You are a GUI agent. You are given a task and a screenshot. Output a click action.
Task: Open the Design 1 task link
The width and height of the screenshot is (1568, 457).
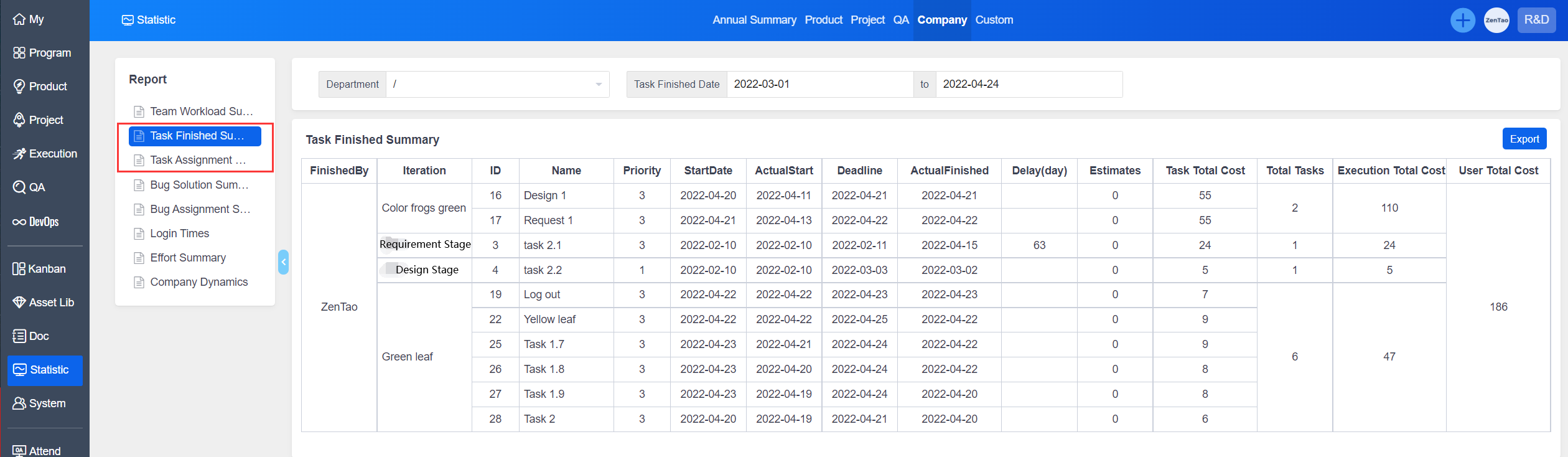[x=544, y=196]
